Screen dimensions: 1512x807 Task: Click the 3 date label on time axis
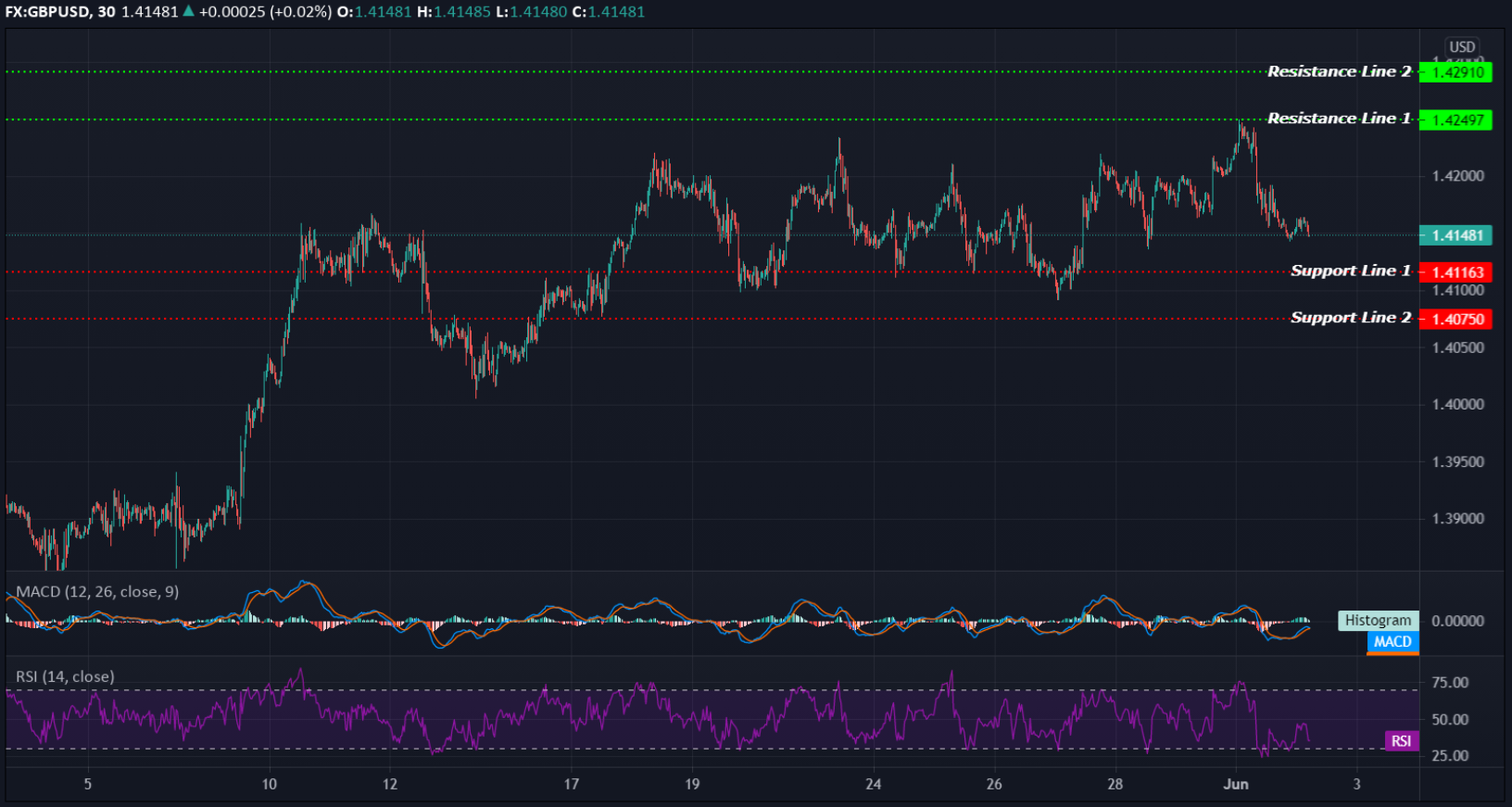(1357, 784)
